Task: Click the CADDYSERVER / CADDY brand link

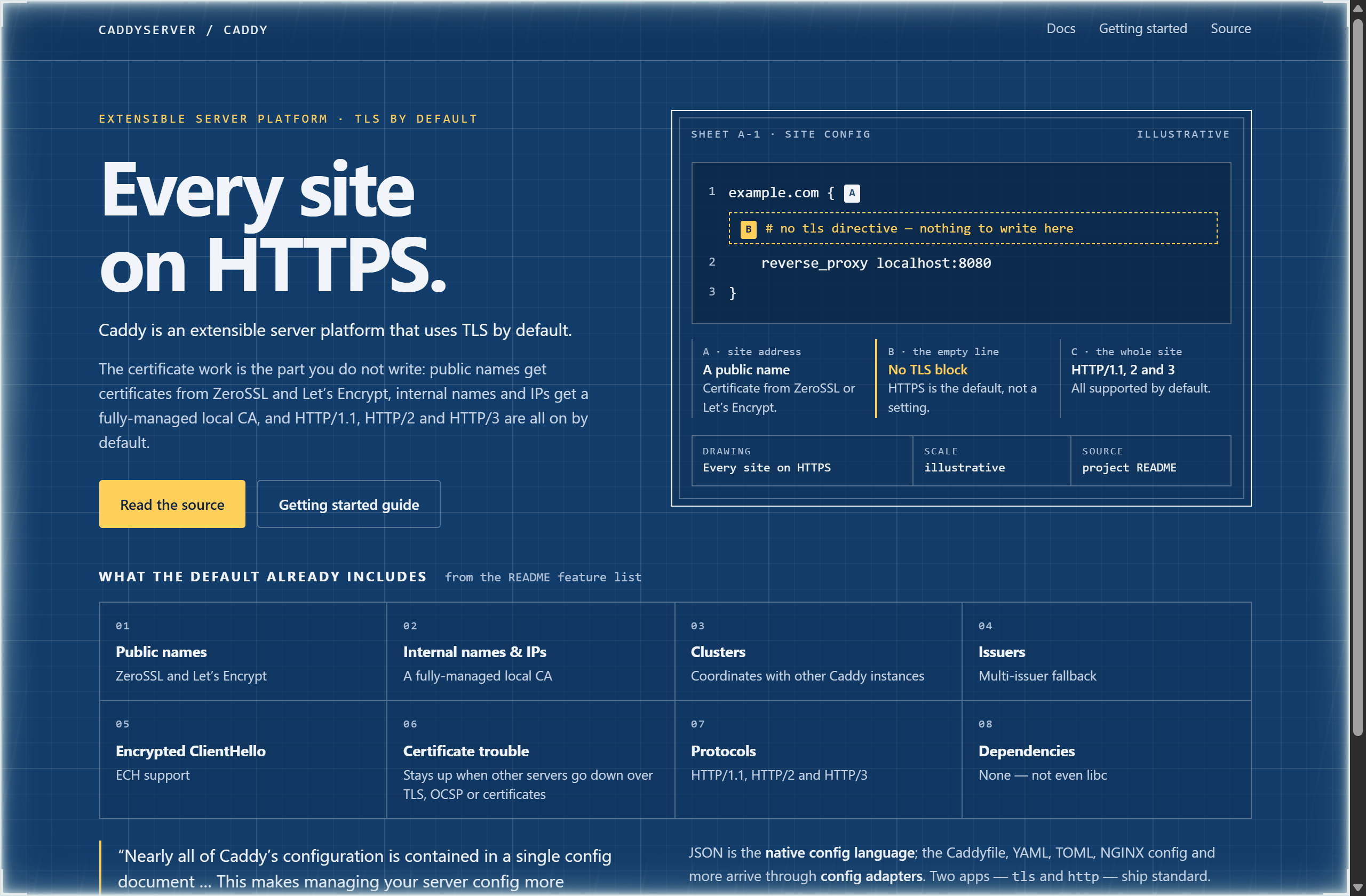Action: point(183,30)
